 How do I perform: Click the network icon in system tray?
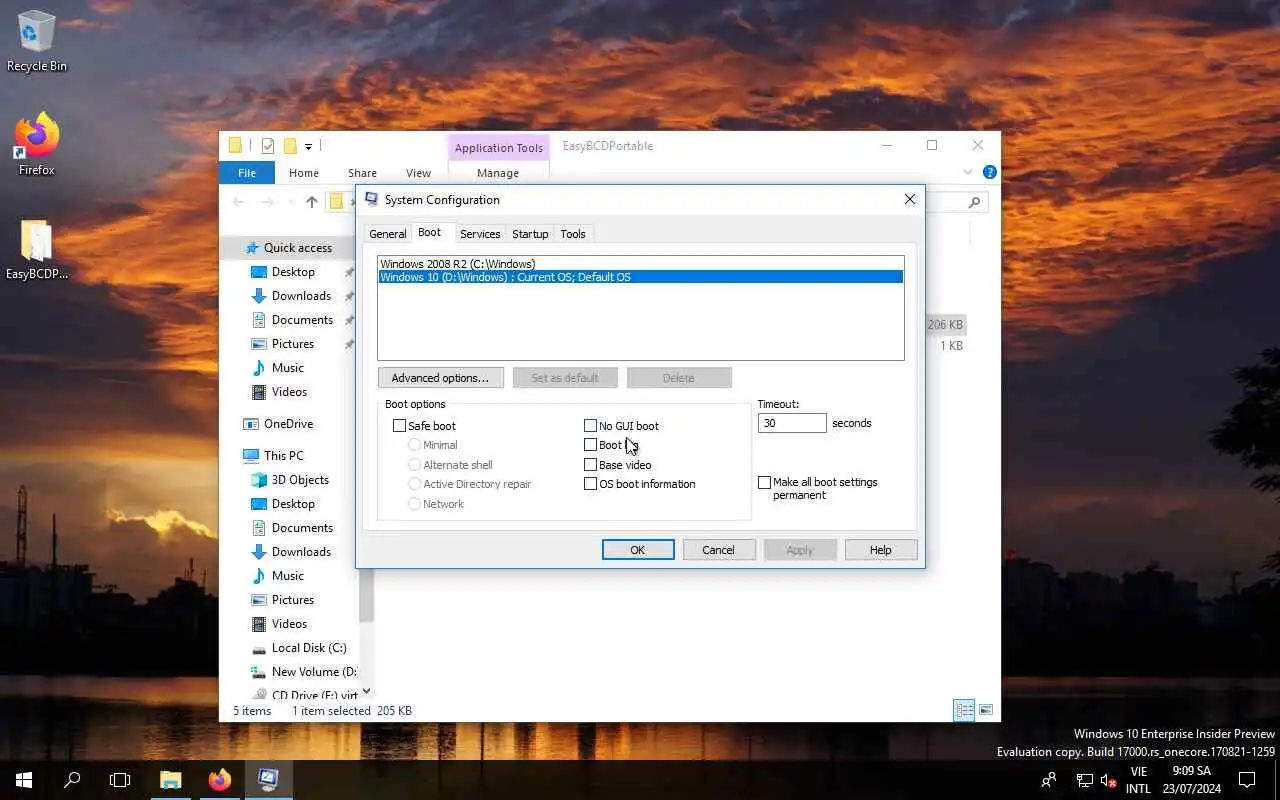click(x=1084, y=780)
